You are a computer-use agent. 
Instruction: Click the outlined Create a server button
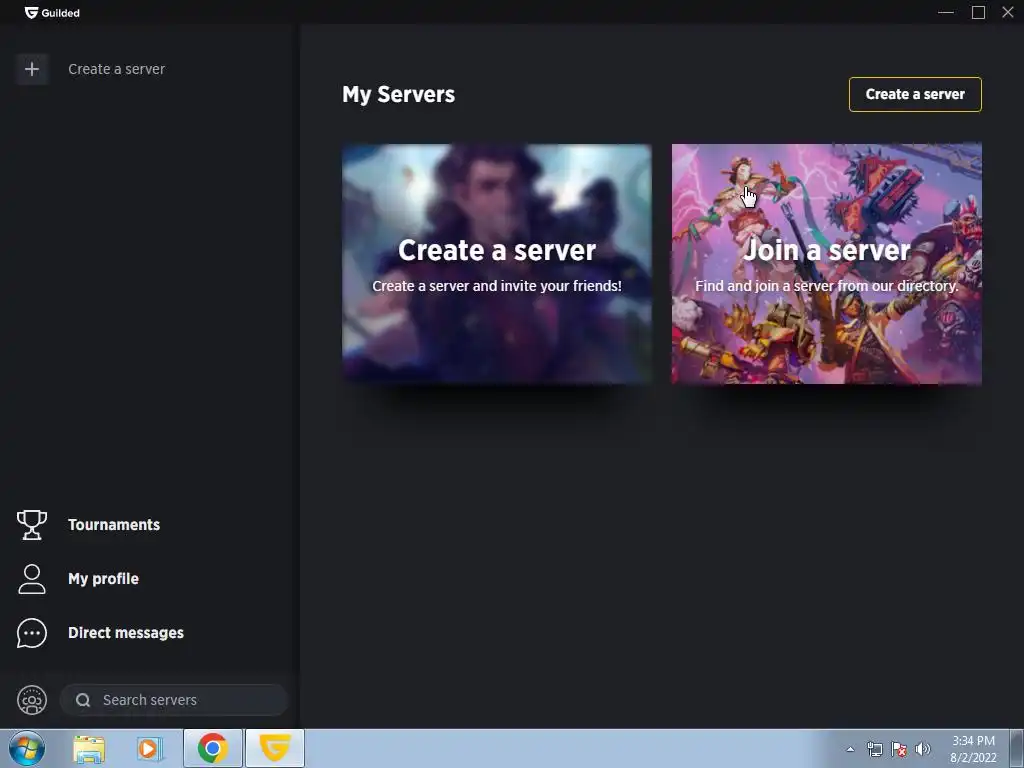915,95
